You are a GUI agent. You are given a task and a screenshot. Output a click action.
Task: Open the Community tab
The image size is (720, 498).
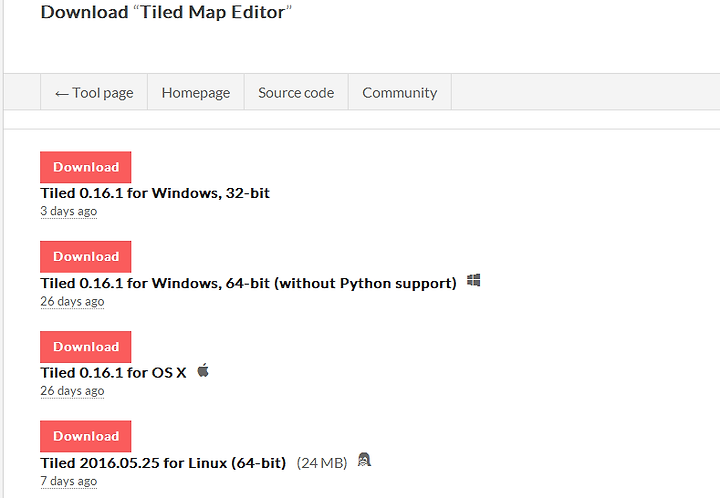point(399,92)
